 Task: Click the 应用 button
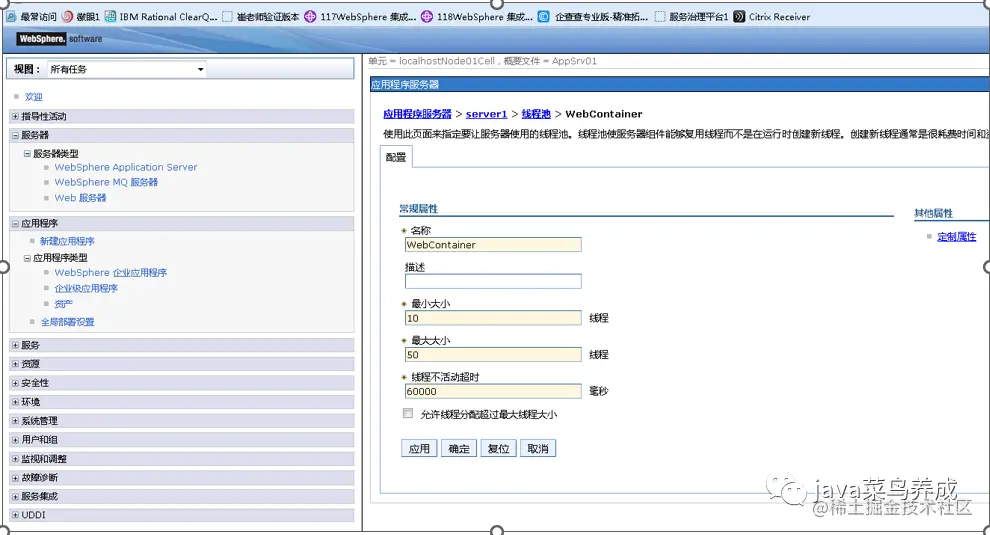419,448
